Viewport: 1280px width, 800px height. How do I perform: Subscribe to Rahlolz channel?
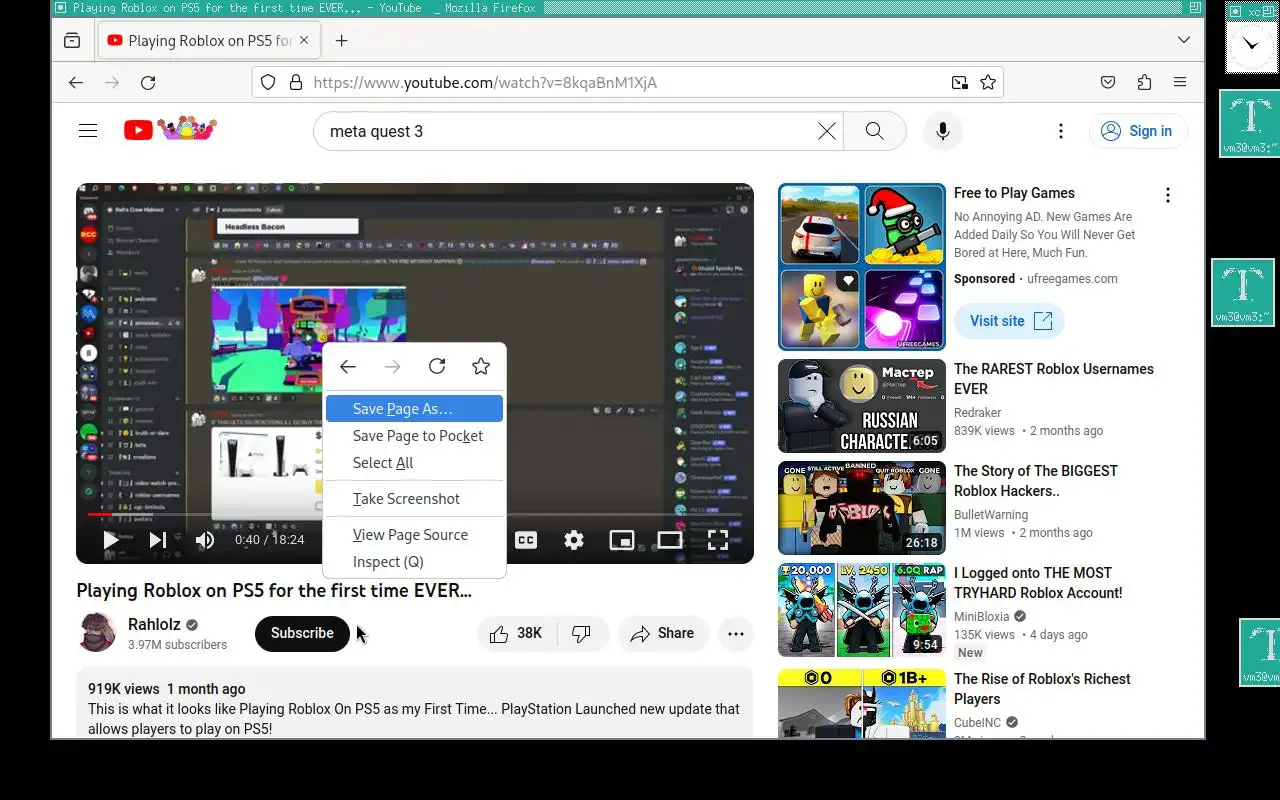pos(302,633)
